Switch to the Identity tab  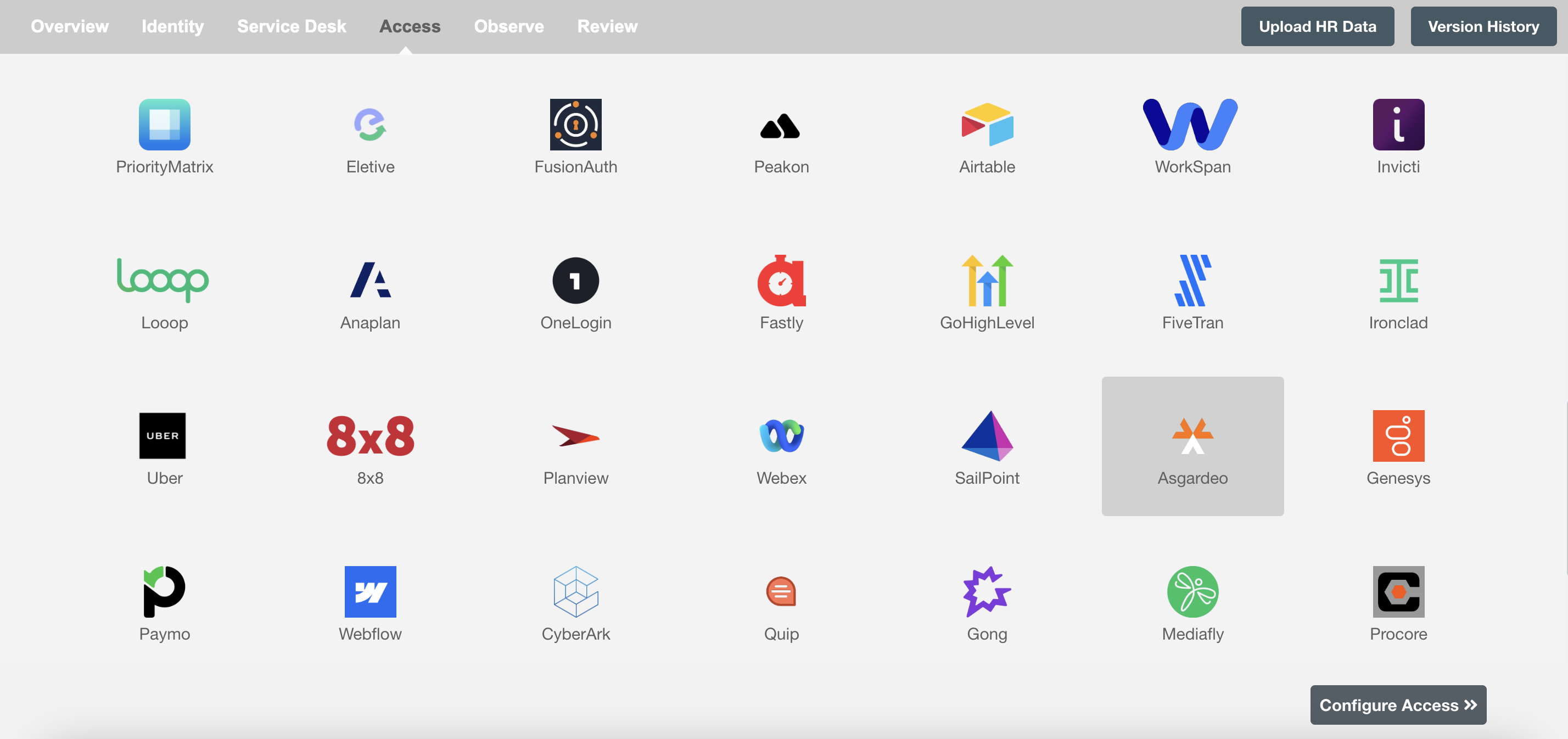tap(172, 25)
